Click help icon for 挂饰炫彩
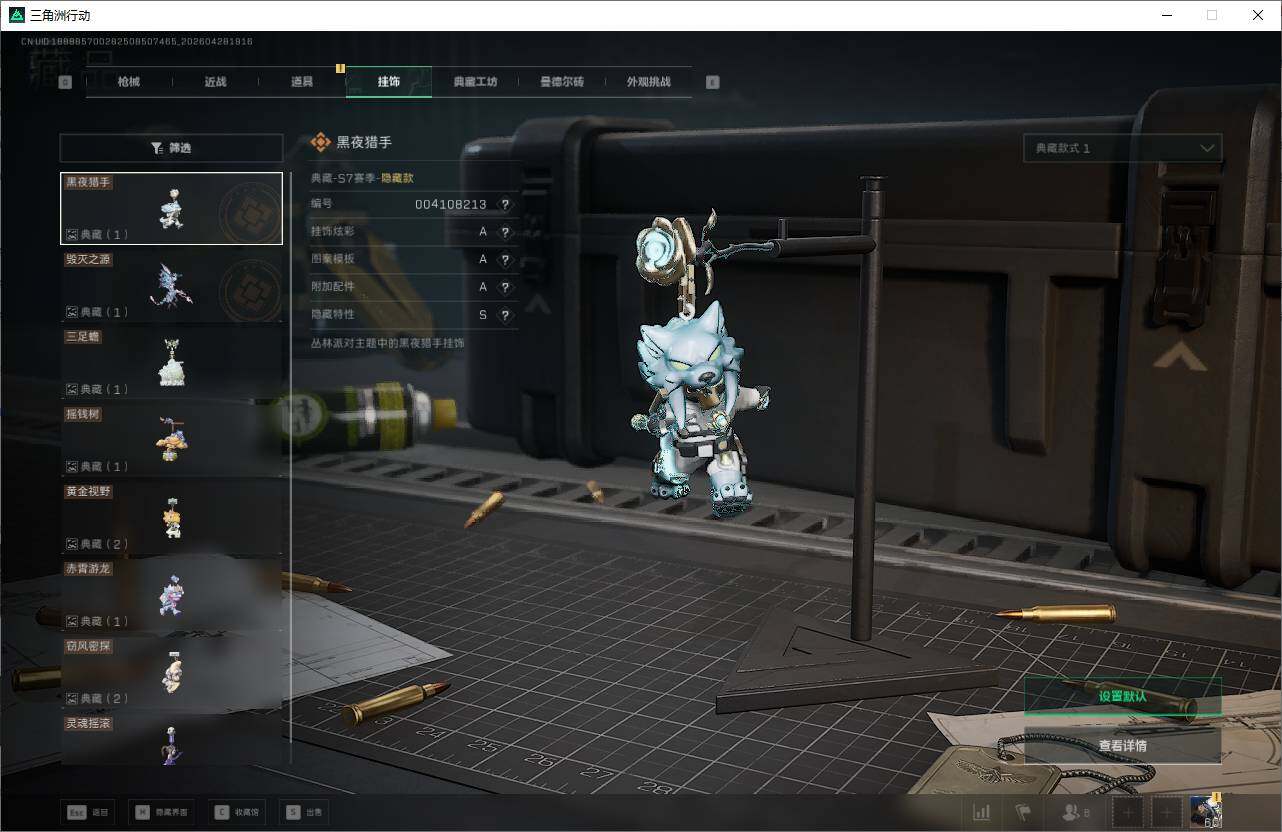Screen dimensions: 1282x832 (505, 232)
